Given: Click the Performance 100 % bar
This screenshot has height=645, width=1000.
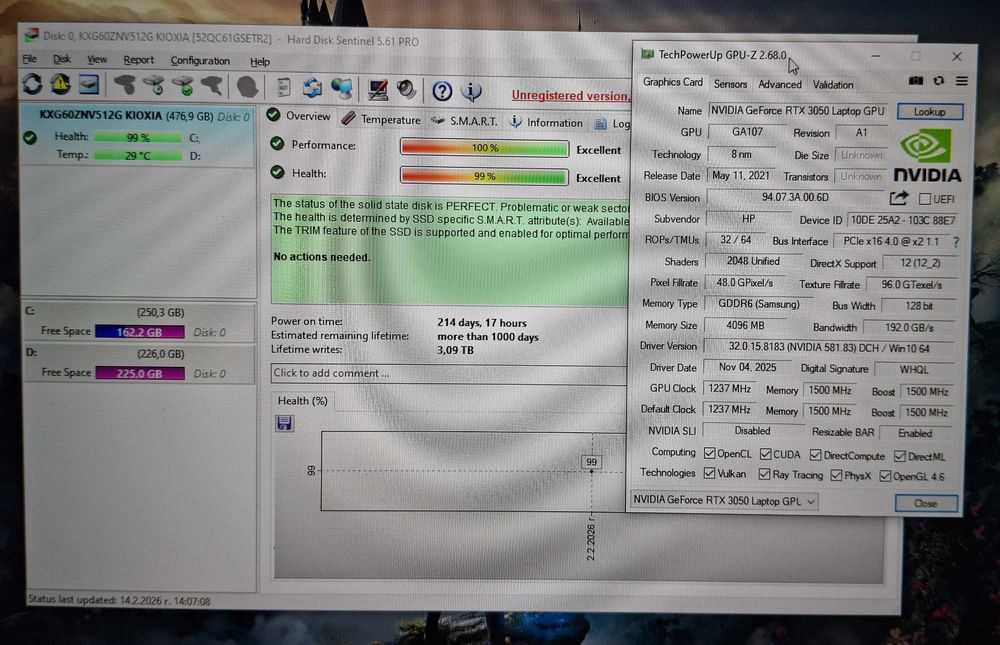Looking at the screenshot, I should click(x=484, y=148).
